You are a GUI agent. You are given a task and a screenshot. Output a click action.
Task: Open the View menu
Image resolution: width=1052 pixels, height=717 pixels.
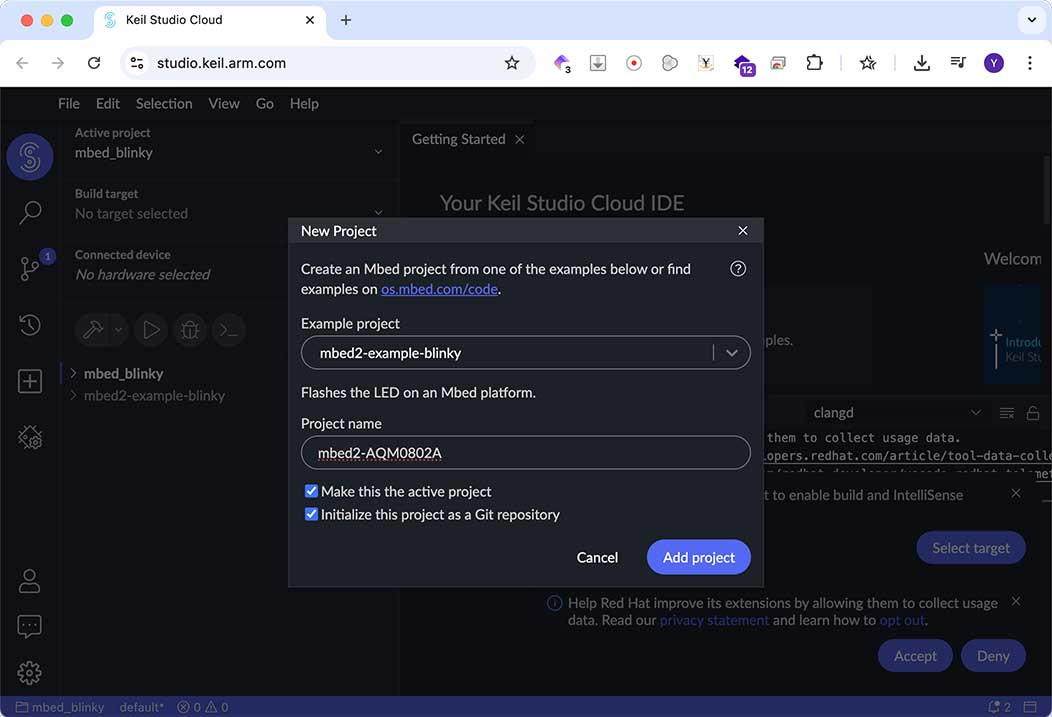(223, 103)
